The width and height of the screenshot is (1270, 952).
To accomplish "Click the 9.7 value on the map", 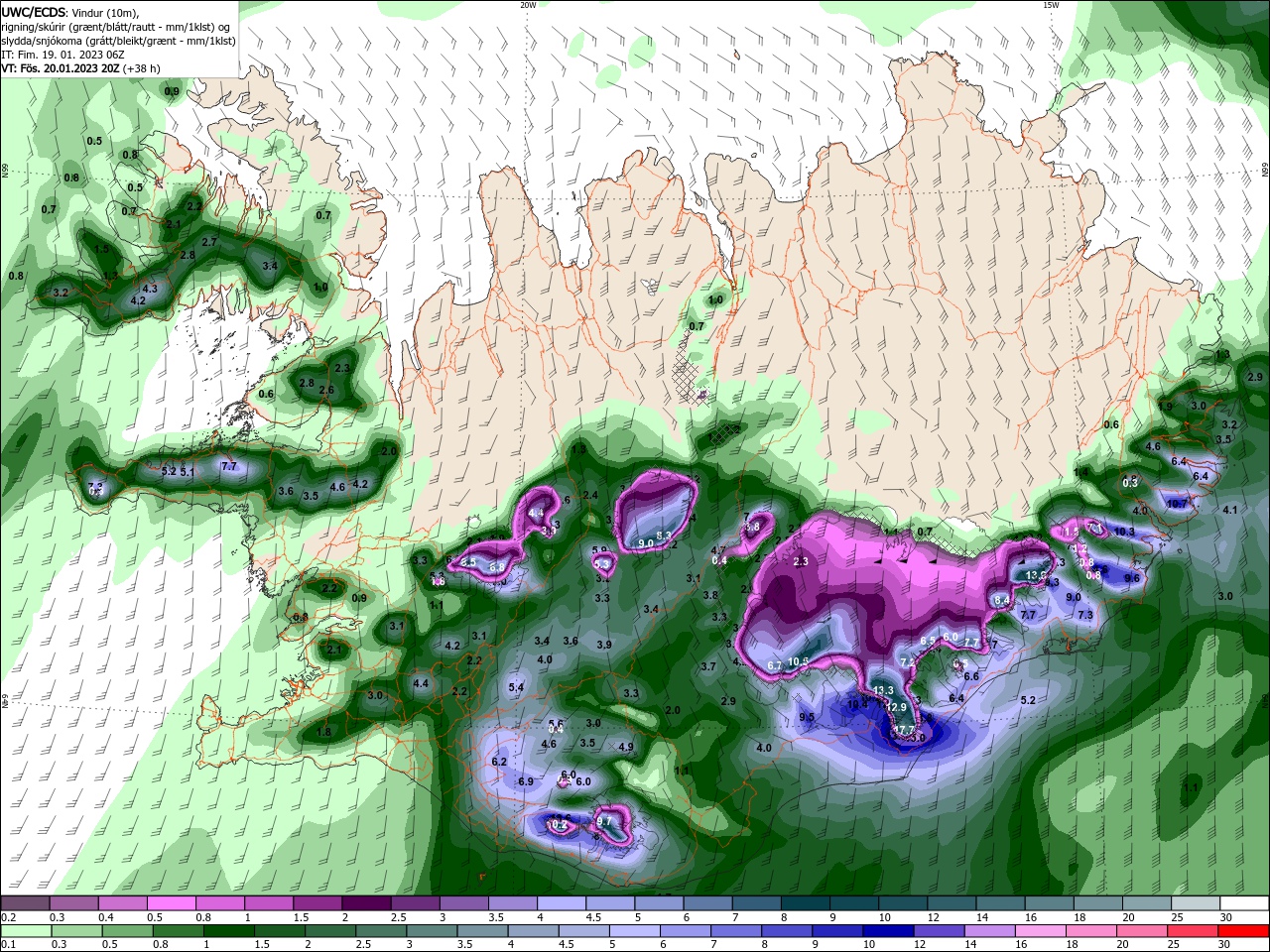I will point(604,822).
